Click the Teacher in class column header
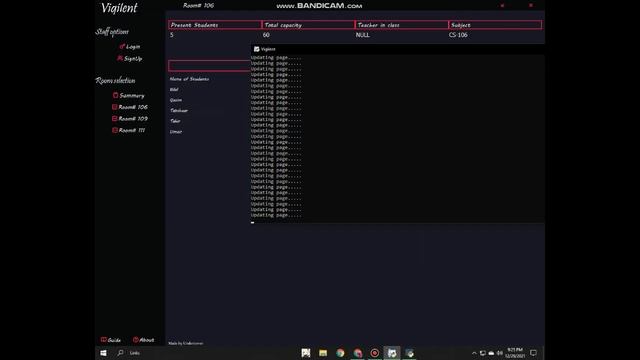Viewport: 640px width, 360px height. pos(402,25)
